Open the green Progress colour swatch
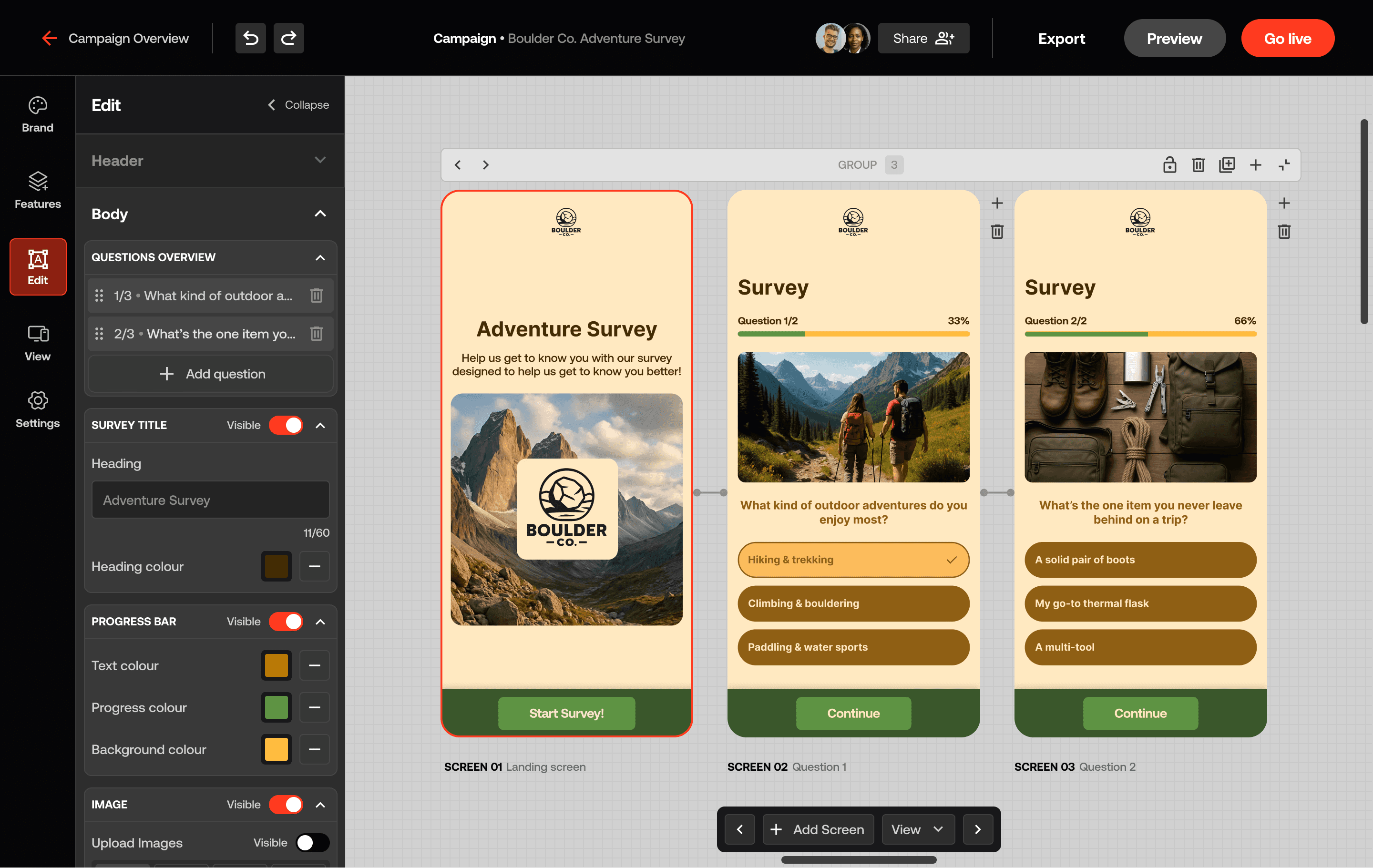This screenshot has height=868, width=1373. tap(276, 707)
